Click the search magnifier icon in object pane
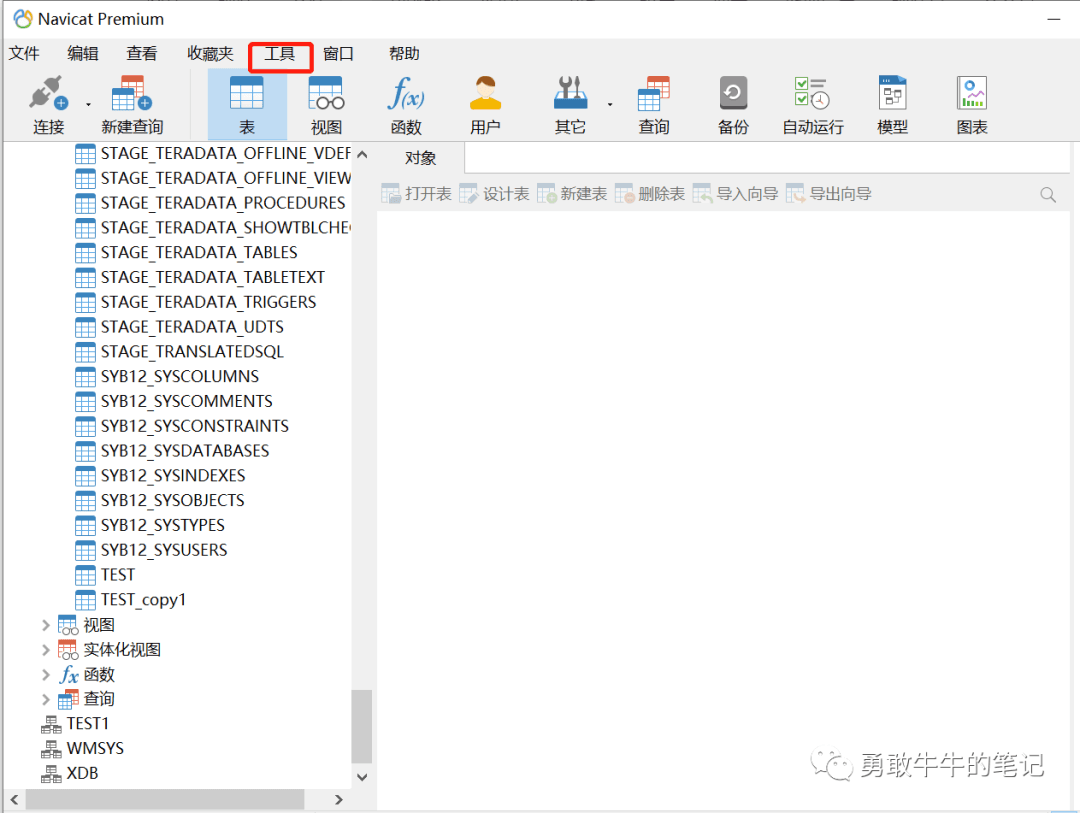1080x813 pixels. click(x=1048, y=195)
